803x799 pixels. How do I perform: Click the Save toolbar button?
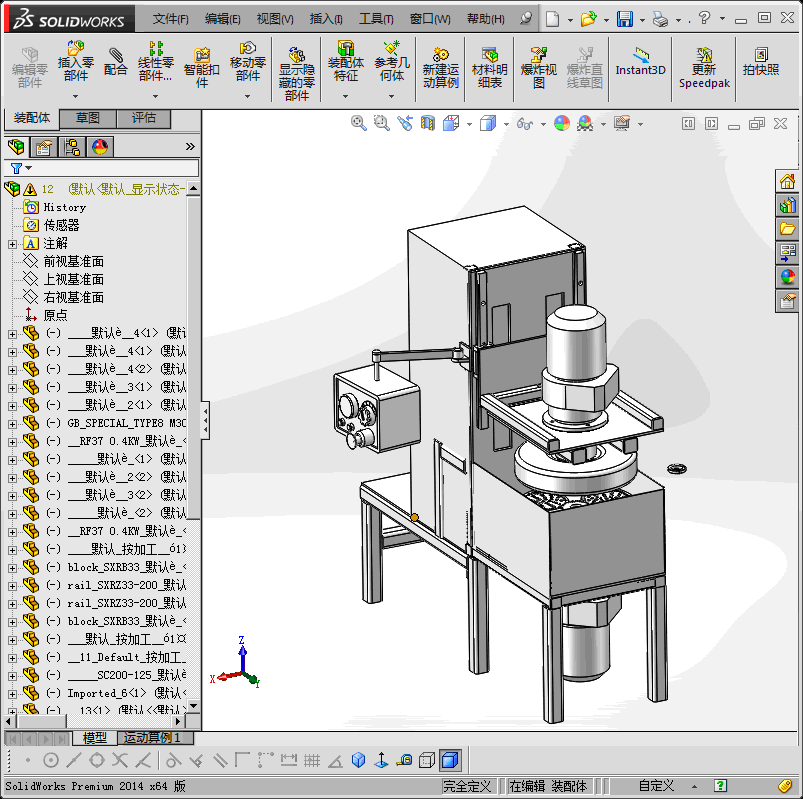[x=625, y=19]
